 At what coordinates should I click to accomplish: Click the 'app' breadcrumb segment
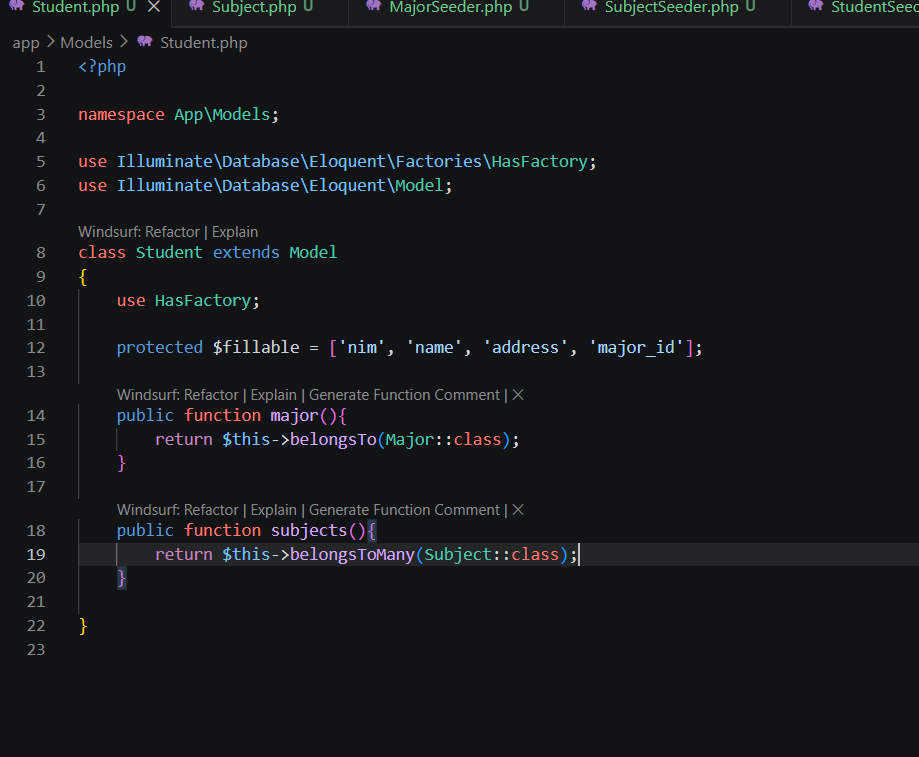tap(26, 43)
